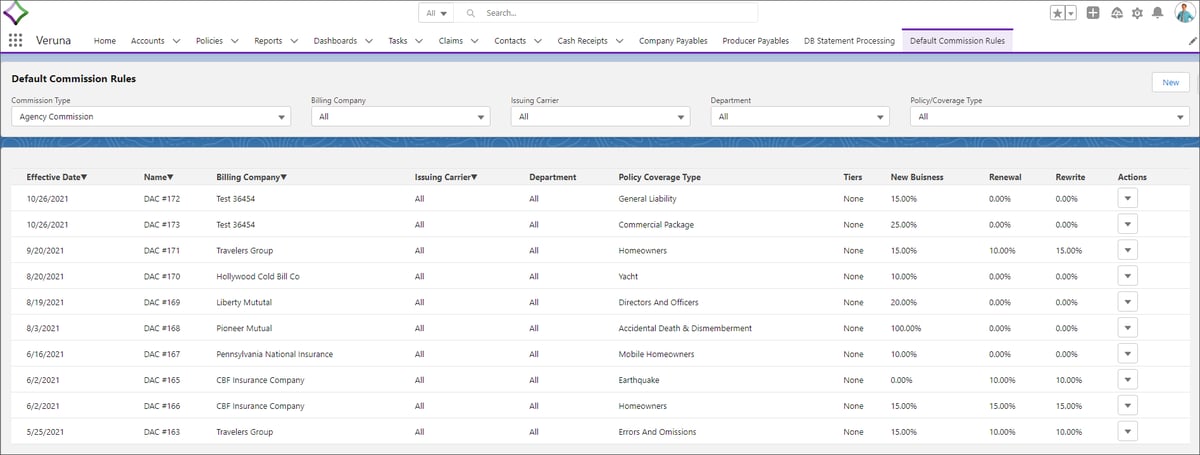Open the Salesforce Help icon
The width and height of the screenshot is (1200, 455).
[1116, 13]
